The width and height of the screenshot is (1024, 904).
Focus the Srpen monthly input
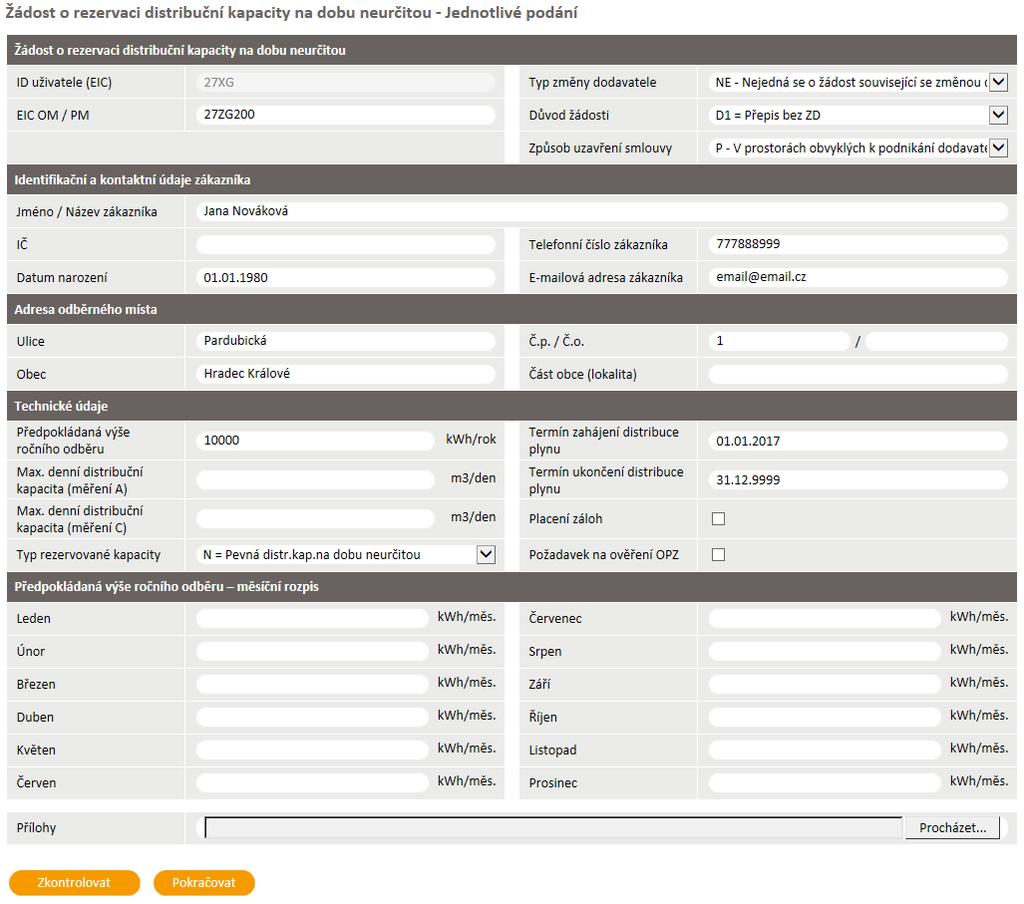pyautogui.click(x=825, y=651)
